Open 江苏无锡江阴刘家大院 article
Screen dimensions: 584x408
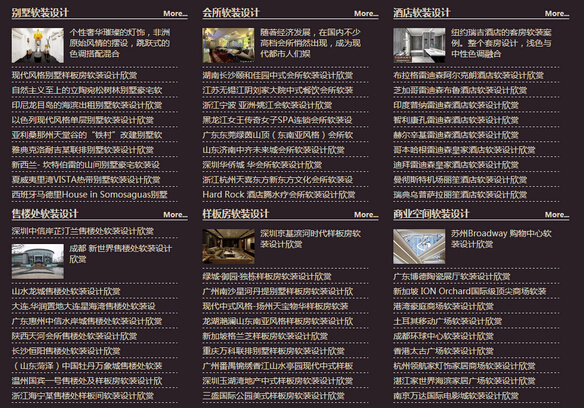click(277, 90)
